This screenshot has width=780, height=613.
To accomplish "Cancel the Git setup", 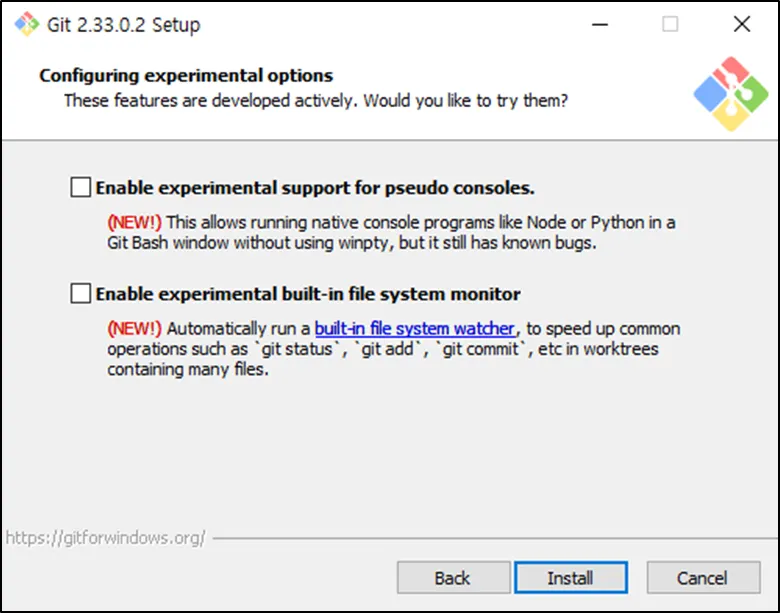I will pos(702,577).
